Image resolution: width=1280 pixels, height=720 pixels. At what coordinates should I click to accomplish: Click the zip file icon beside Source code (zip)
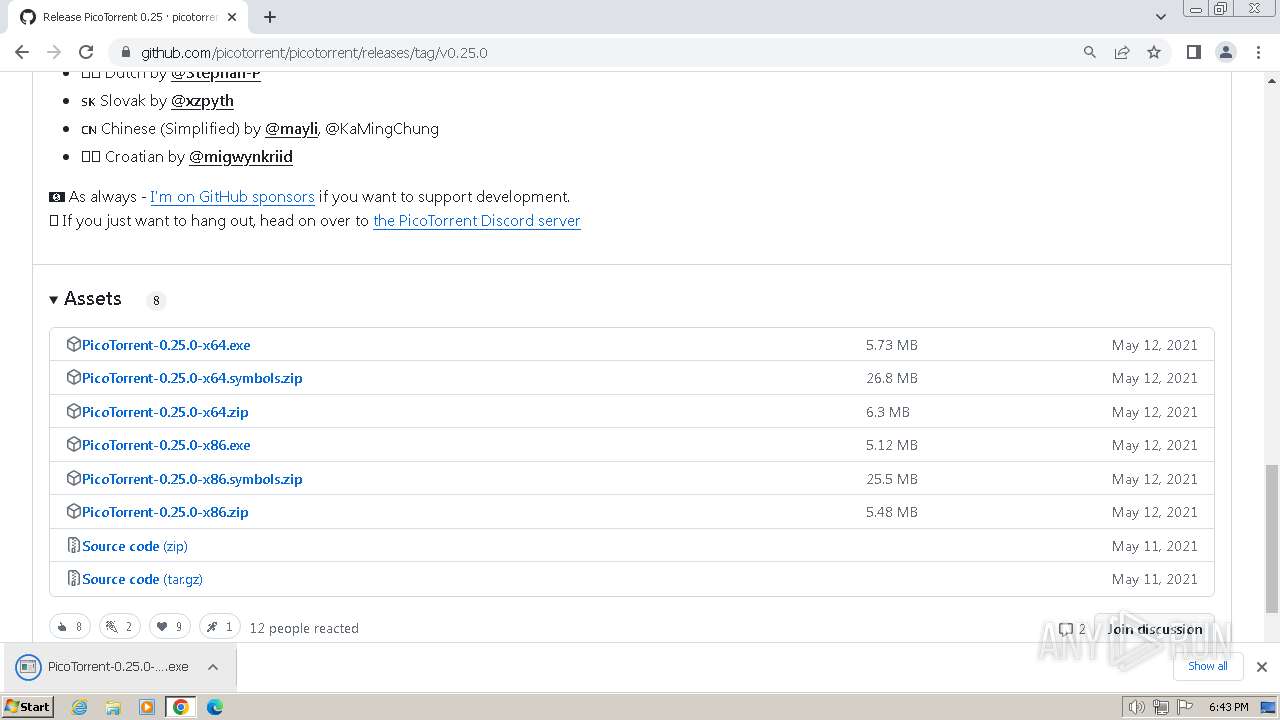73,545
